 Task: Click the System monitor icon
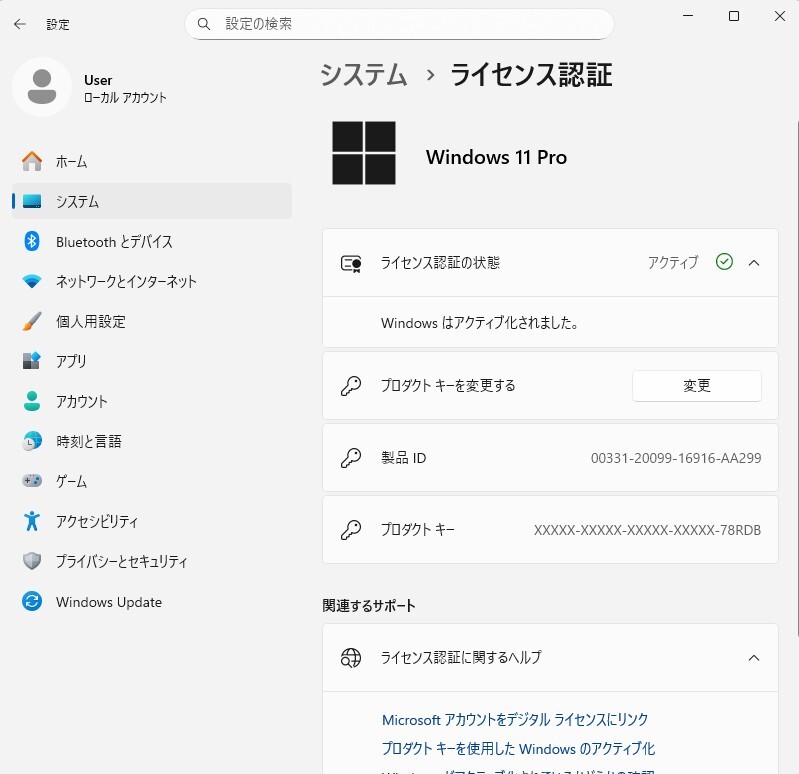pos(32,201)
